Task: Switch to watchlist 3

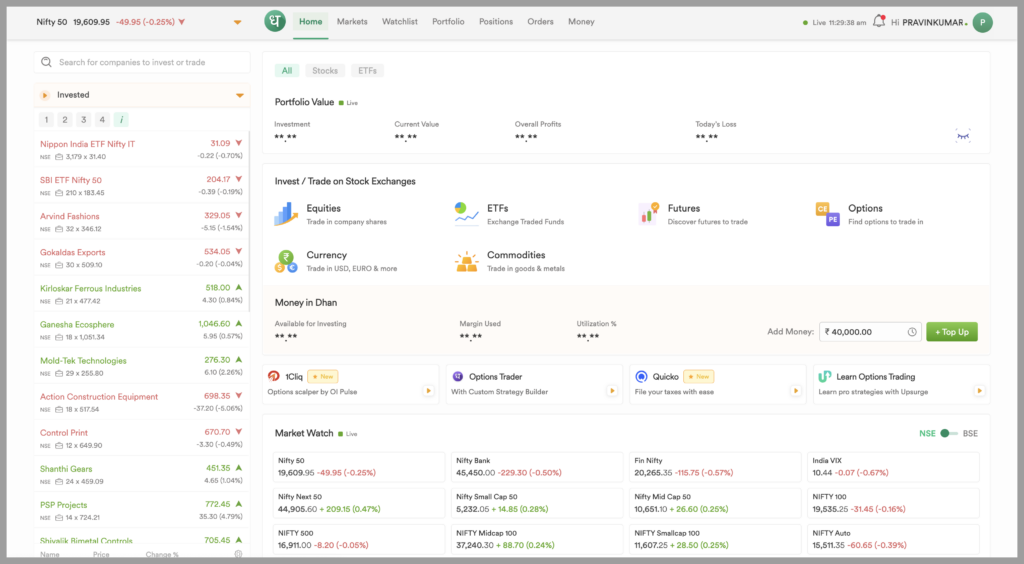Action: coord(83,119)
